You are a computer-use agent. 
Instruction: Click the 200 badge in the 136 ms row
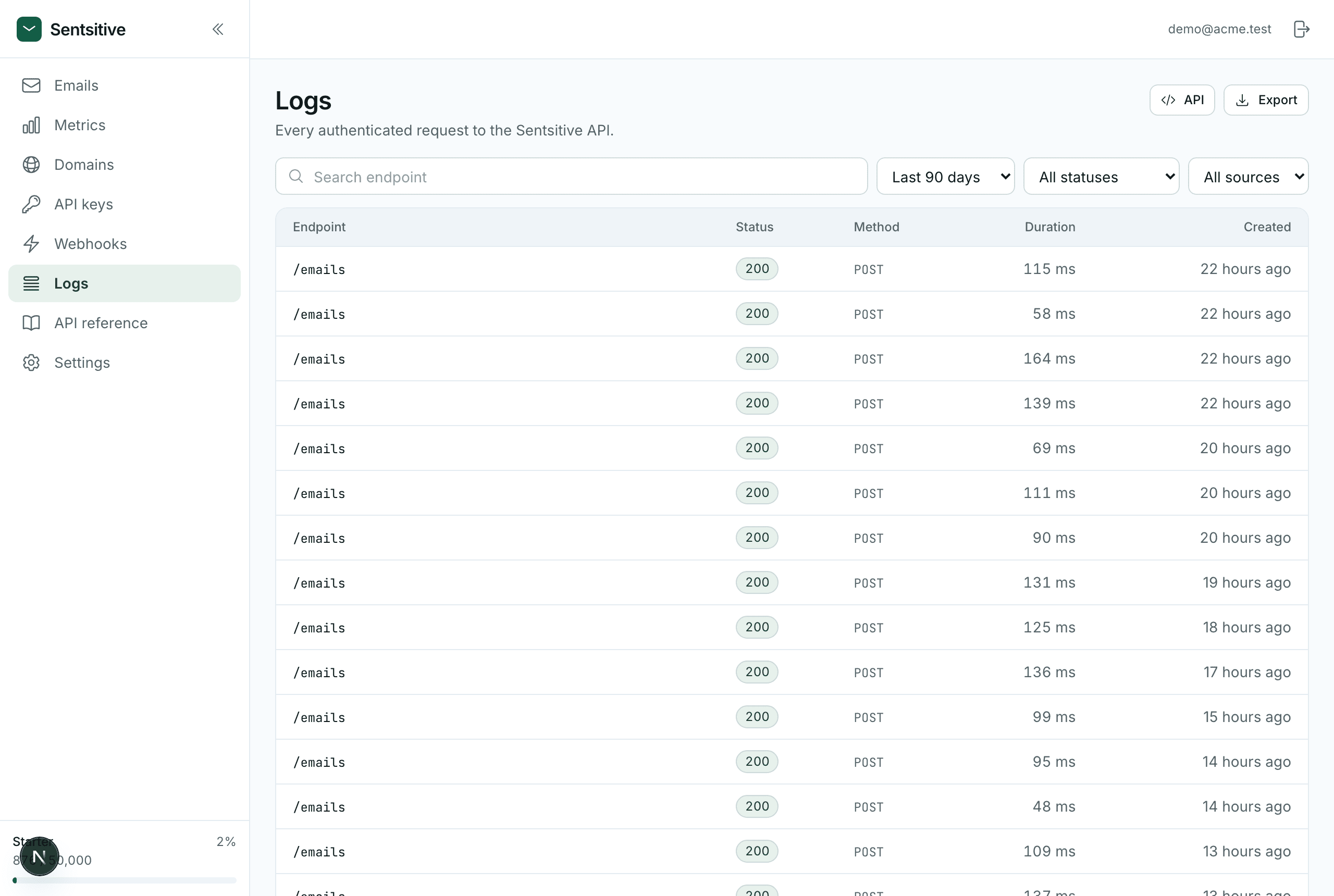pyautogui.click(x=757, y=672)
